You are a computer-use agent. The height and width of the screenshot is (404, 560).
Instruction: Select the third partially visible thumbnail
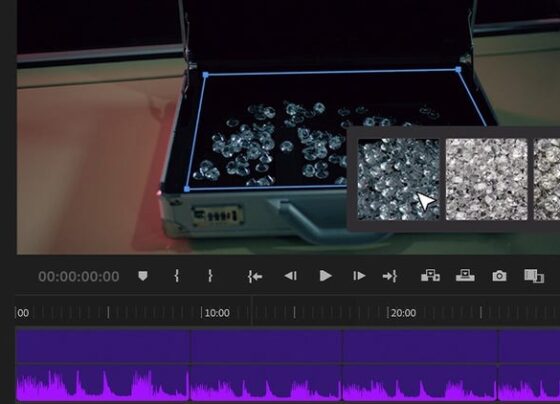click(547, 179)
